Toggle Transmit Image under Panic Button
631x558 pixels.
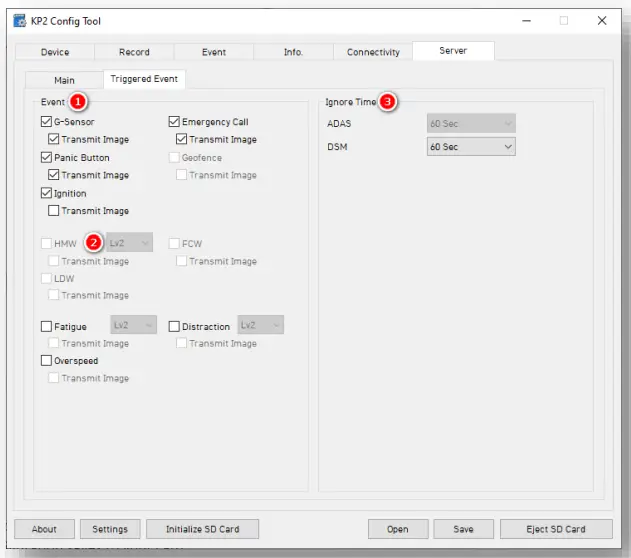pos(54,175)
